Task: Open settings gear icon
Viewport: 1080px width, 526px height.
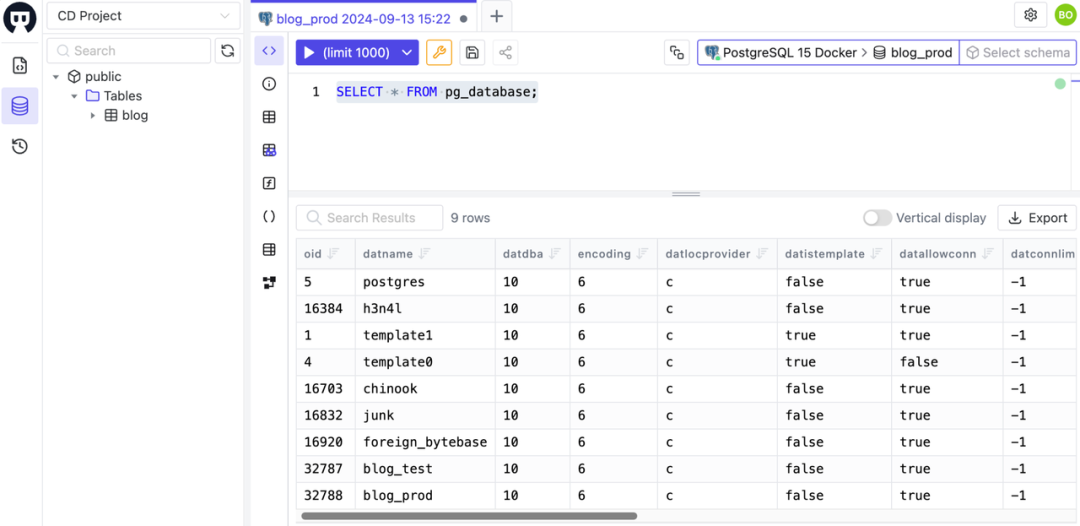Action: tap(1030, 15)
